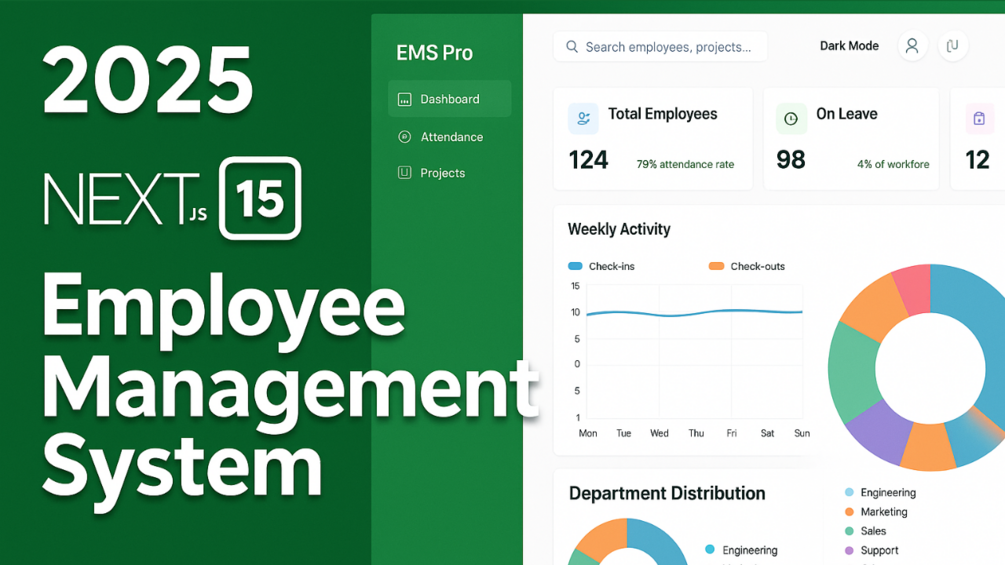Click the Total Employees card icon

click(x=583, y=119)
